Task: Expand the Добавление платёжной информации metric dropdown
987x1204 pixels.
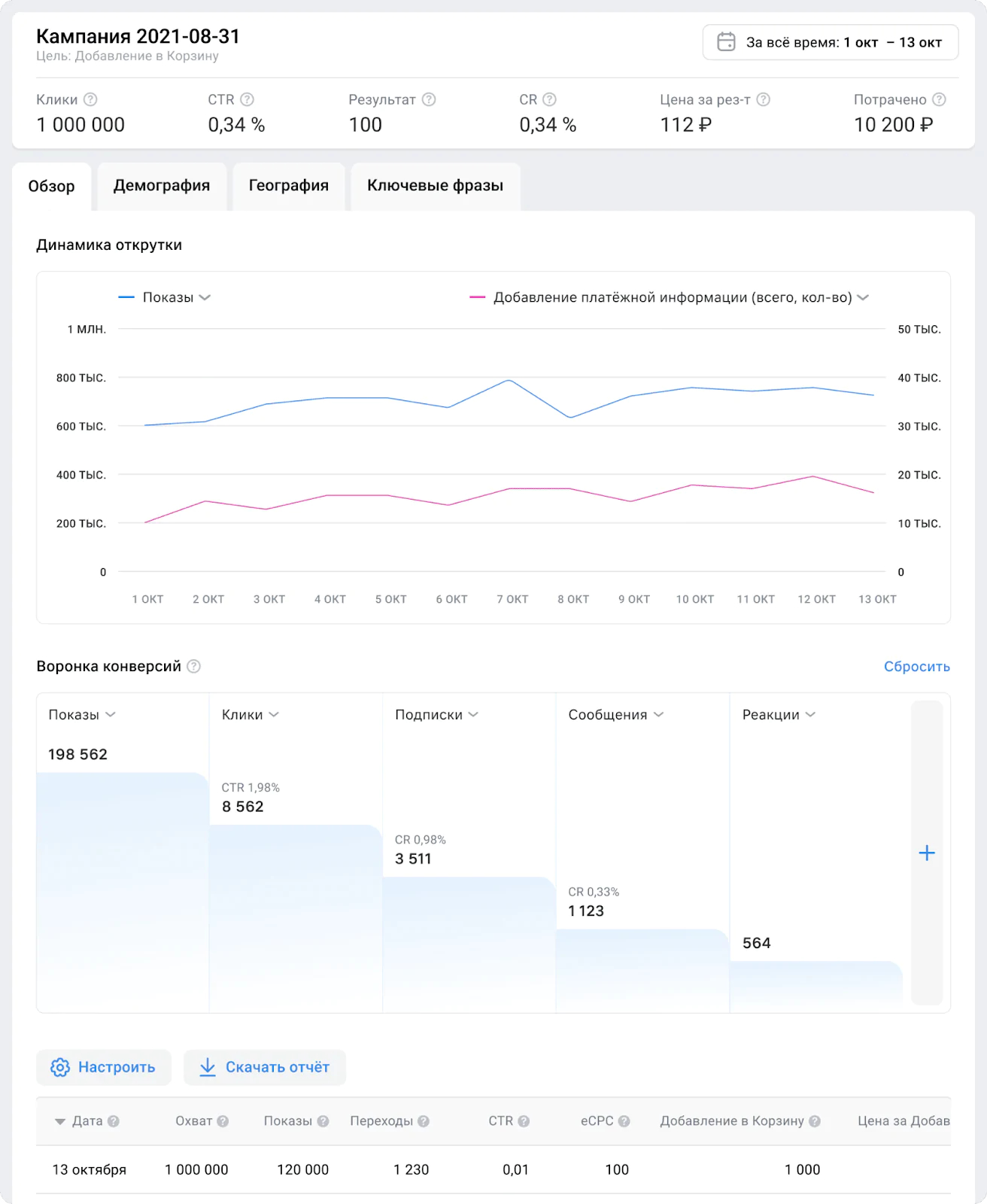Action: click(863, 297)
